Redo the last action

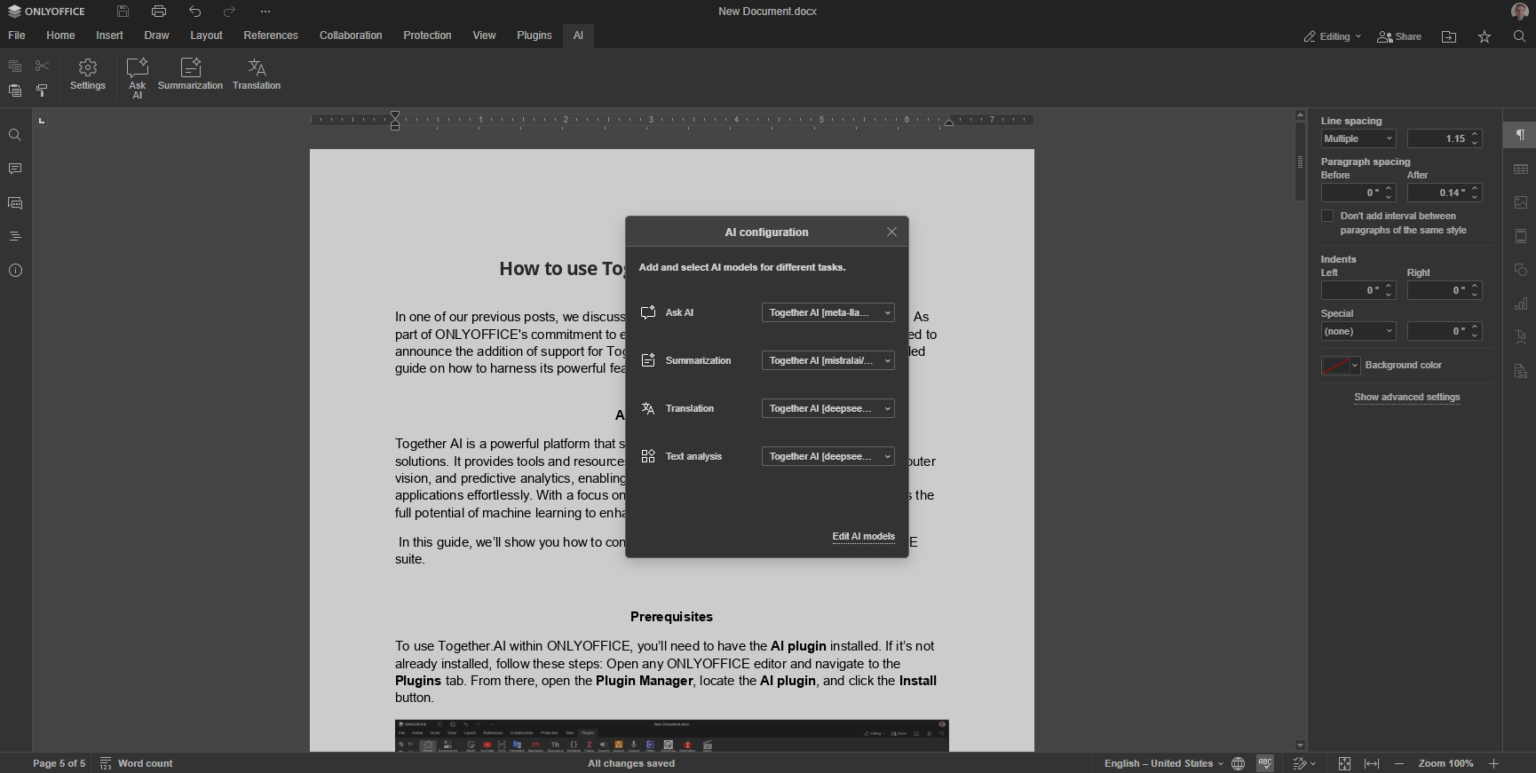230,11
